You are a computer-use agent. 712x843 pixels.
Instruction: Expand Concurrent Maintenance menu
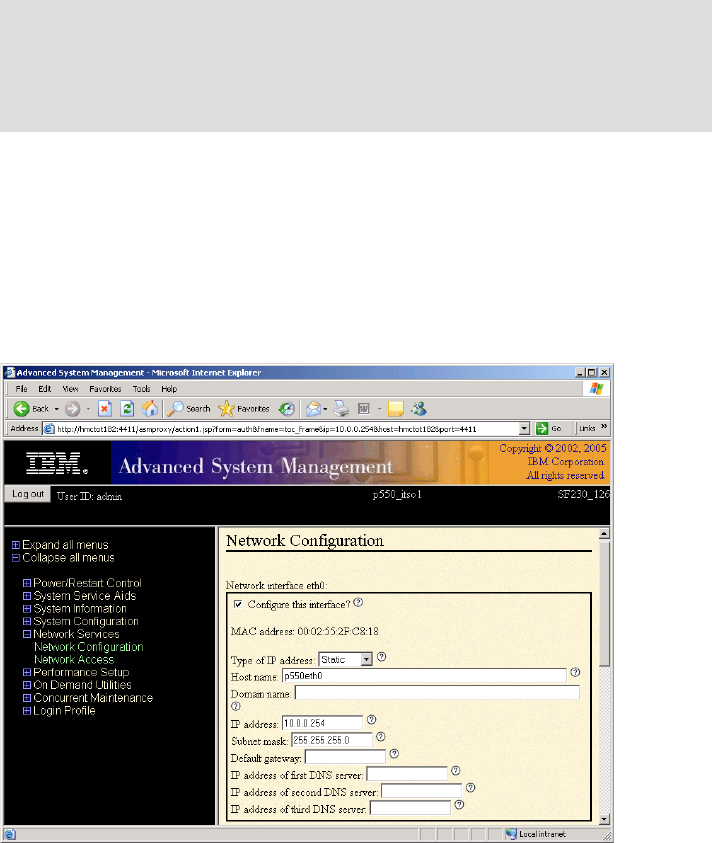point(27,698)
